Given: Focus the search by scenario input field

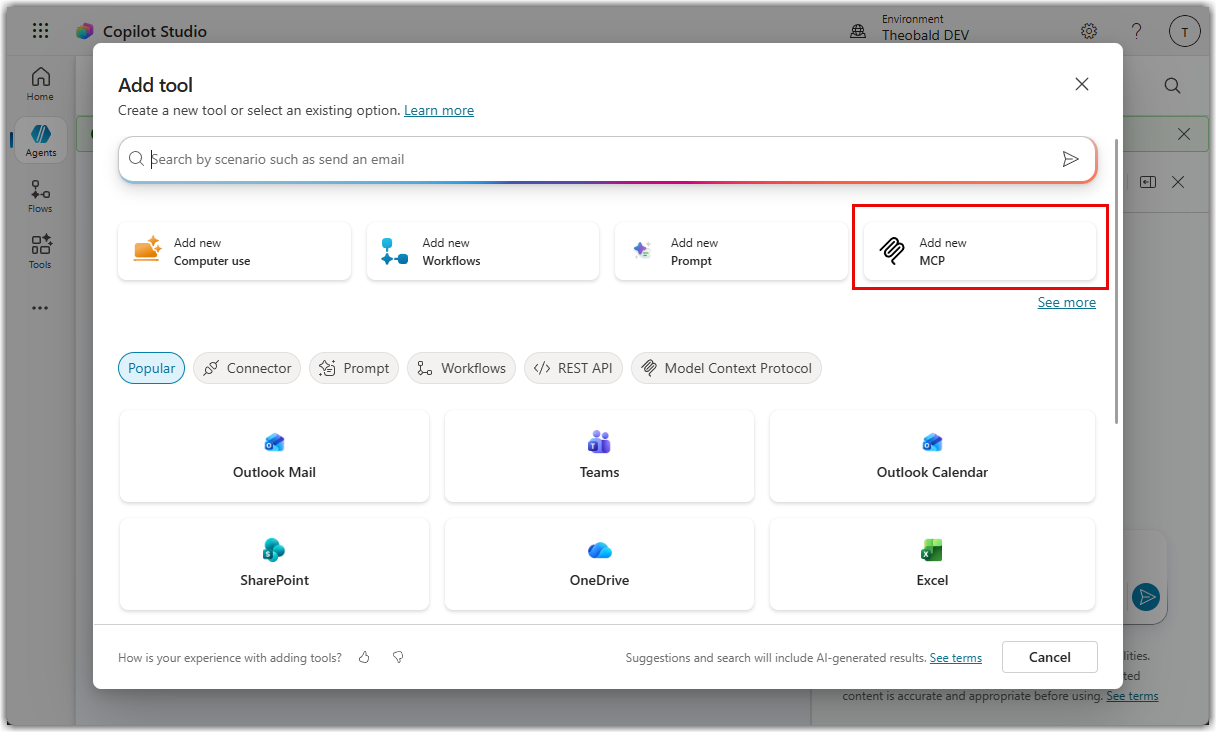Looking at the screenshot, I should pos(607,159).
